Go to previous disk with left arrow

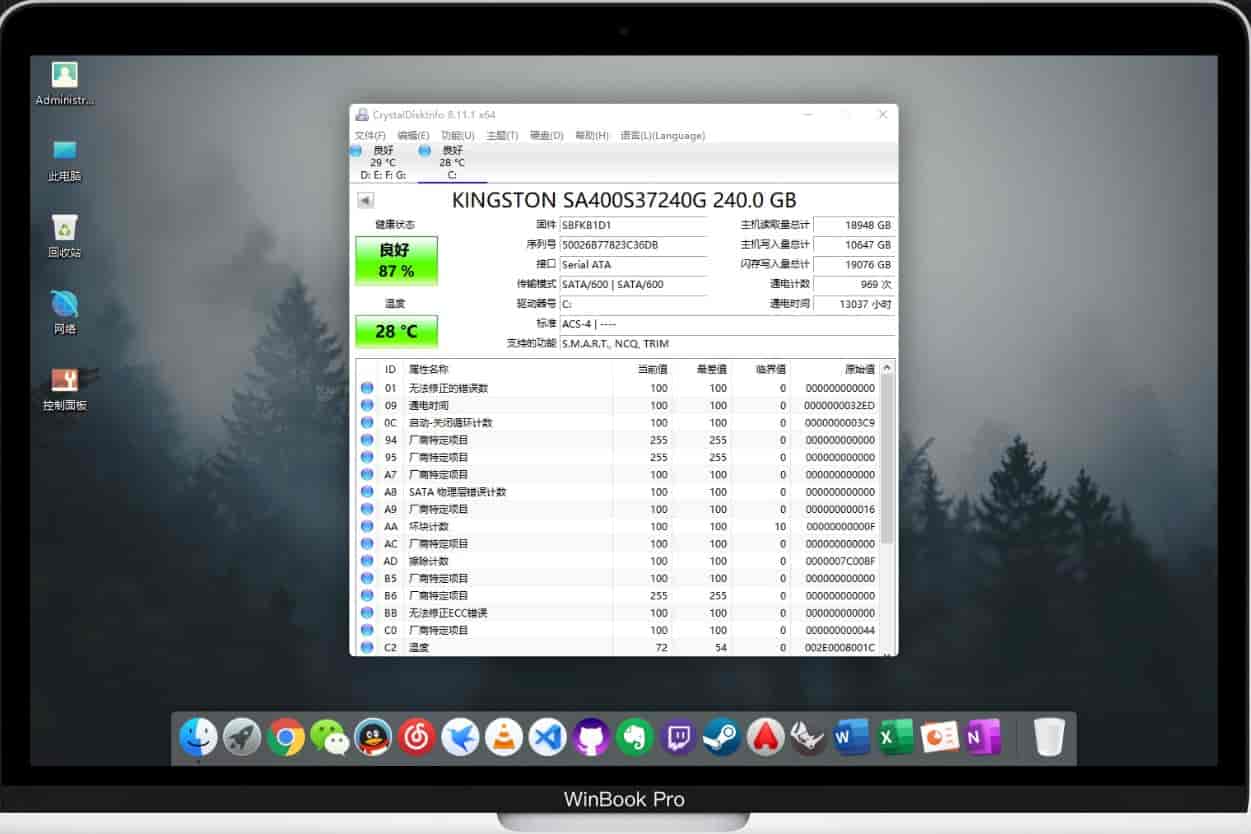point(365,200)
